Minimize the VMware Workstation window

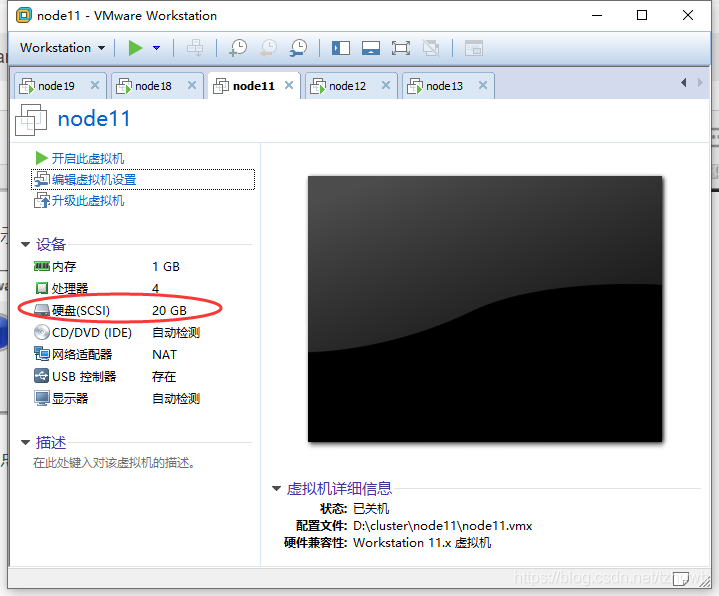click(x=597, y=15)
